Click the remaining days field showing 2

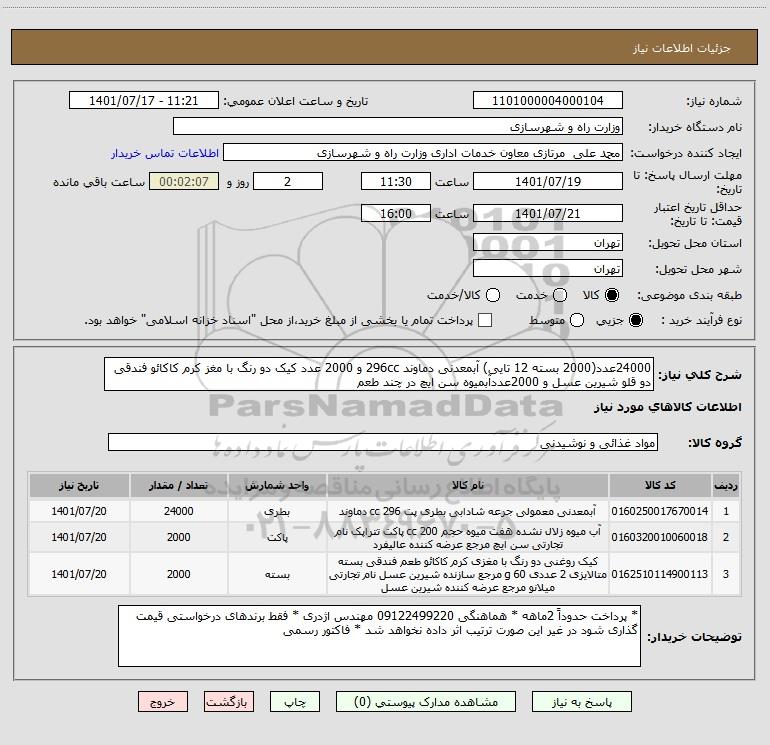point(288,181)
